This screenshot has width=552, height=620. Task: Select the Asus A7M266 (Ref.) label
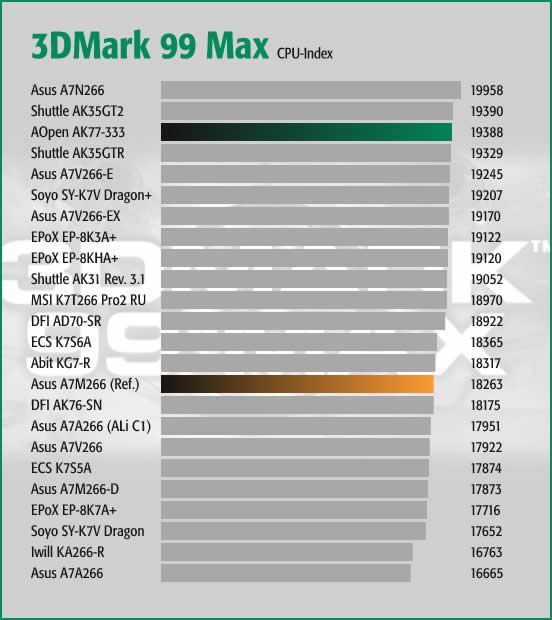(85, 384)
